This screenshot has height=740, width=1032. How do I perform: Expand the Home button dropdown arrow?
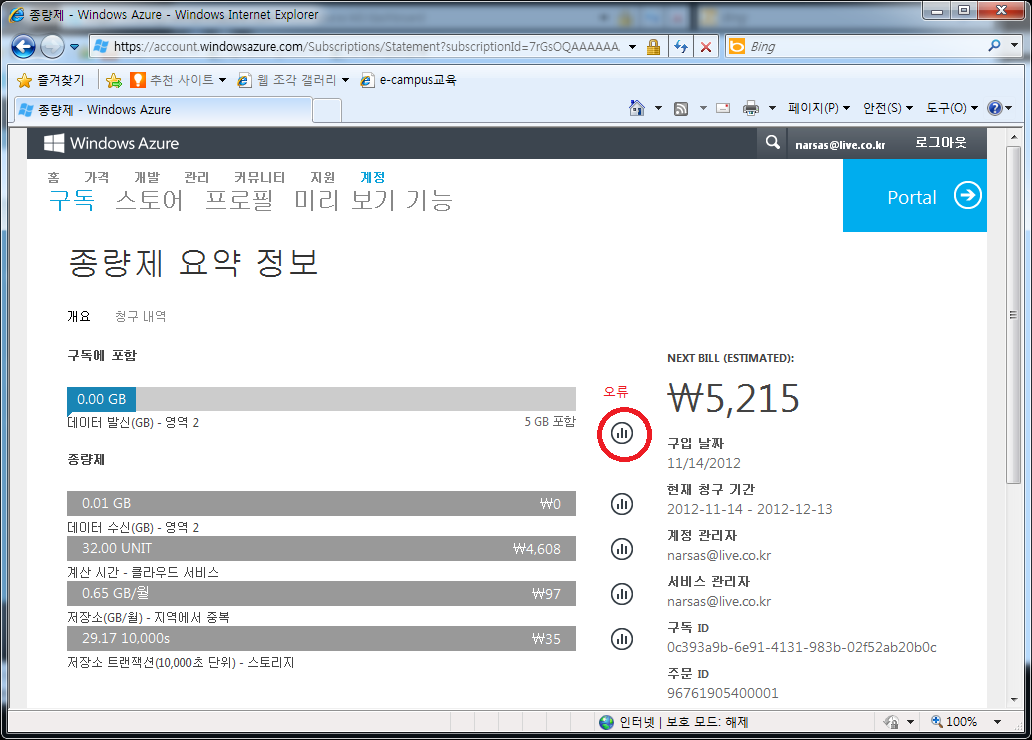tap(658, 108)
